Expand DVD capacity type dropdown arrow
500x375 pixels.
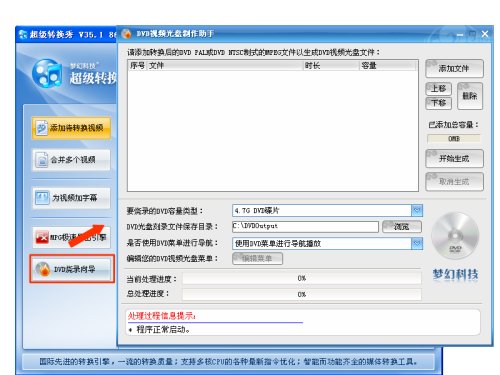tap(417, 210)
